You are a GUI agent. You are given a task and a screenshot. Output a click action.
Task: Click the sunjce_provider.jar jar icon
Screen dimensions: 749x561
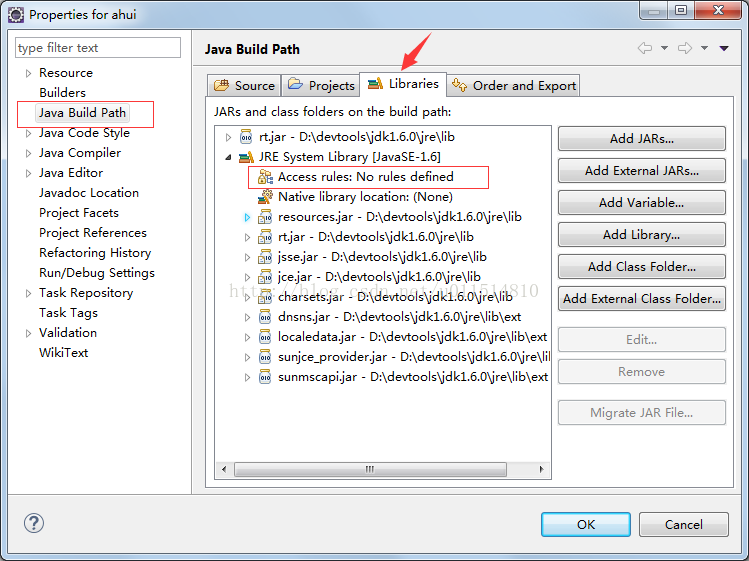tap(265, 357)
